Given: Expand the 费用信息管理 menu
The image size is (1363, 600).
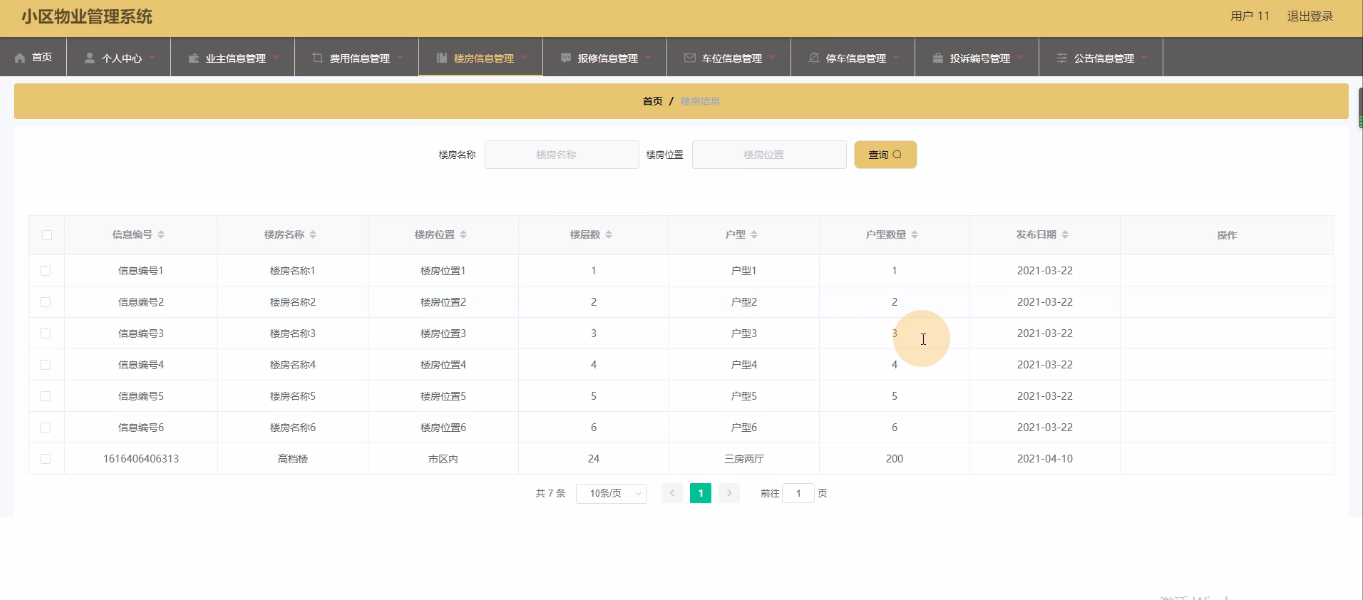Looking at the screenshot, I should pyautogui.click(x=360, y=58).
